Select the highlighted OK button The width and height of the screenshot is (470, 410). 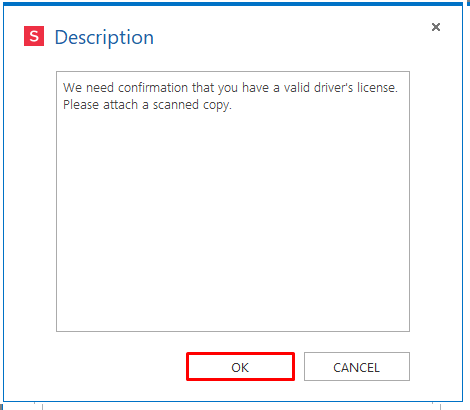click(x=240, y=367)
